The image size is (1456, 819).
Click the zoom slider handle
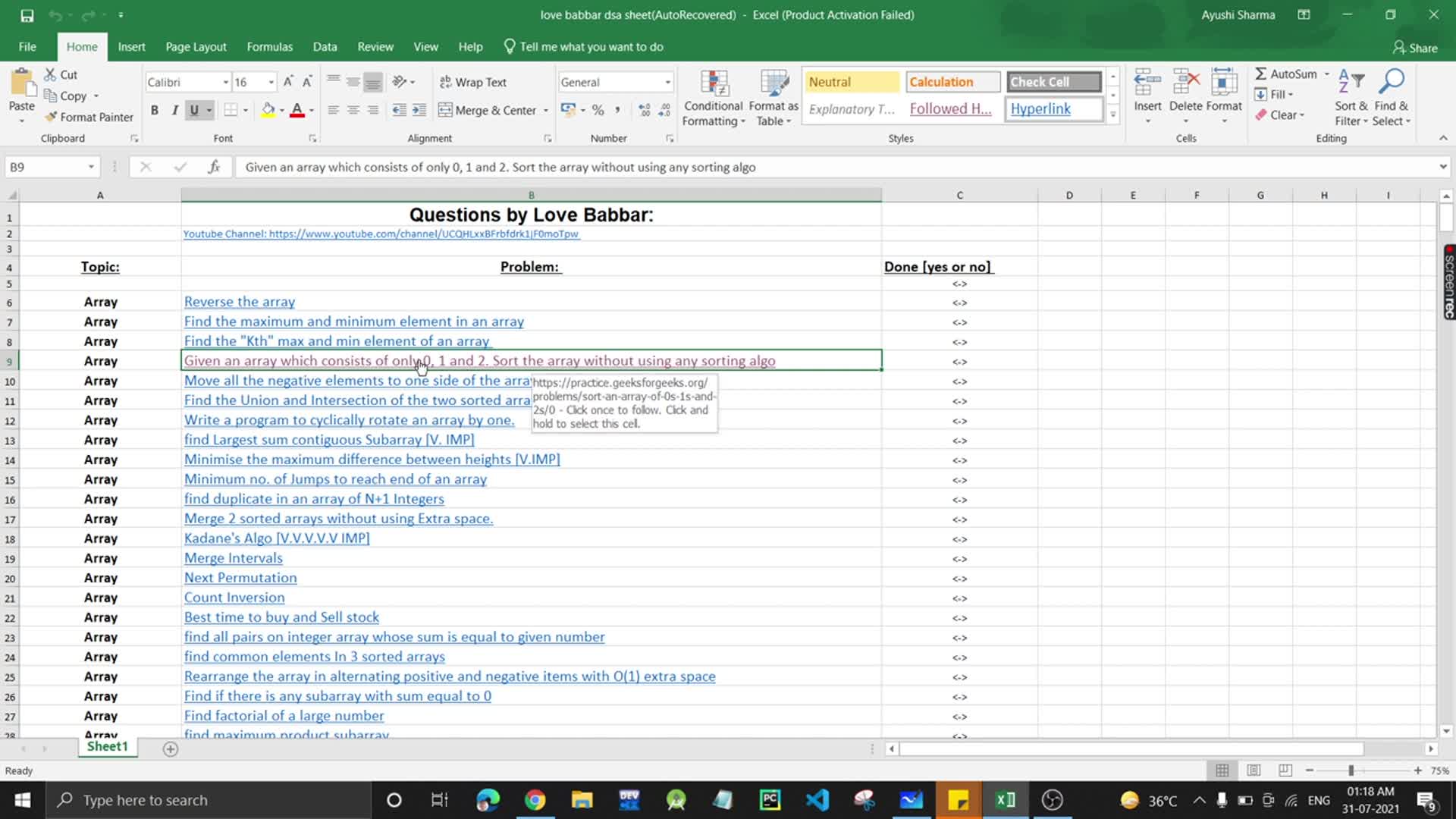[1351, 770]
